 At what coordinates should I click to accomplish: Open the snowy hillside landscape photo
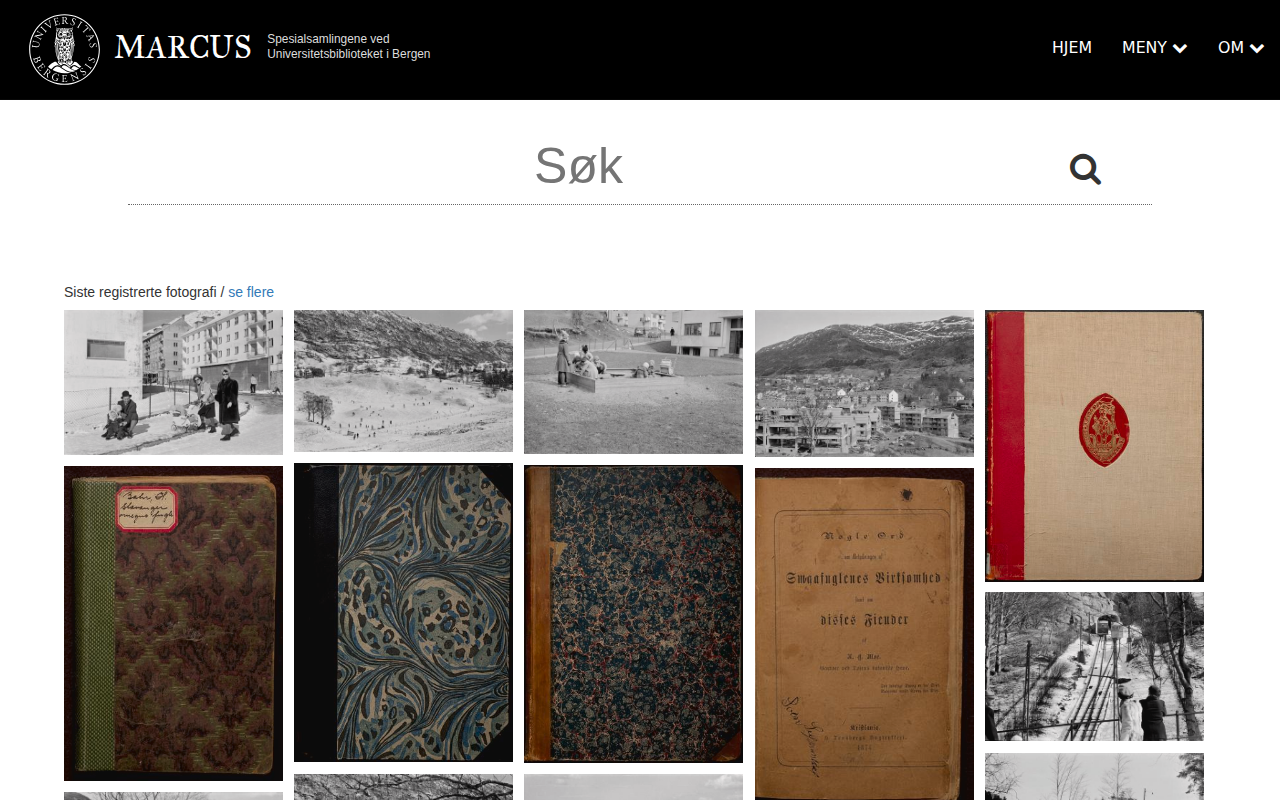click(403, 381)
